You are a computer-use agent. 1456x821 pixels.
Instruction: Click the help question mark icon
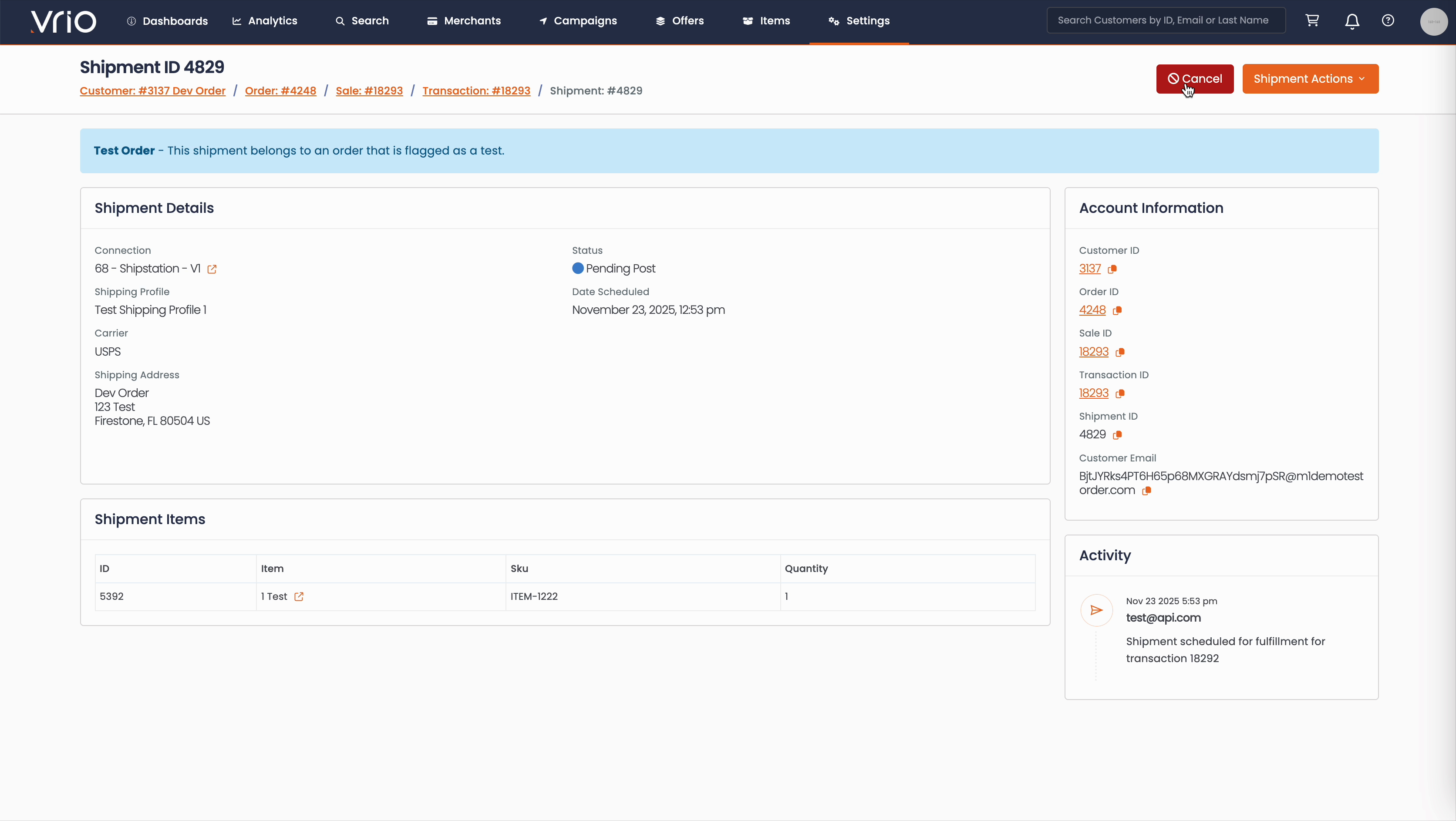point(1388,21)
